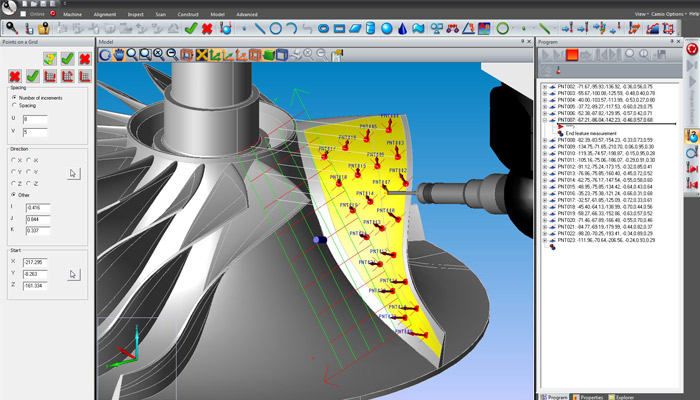
Task: Click the pick arrow button beside Start
Action: point(73,273)
